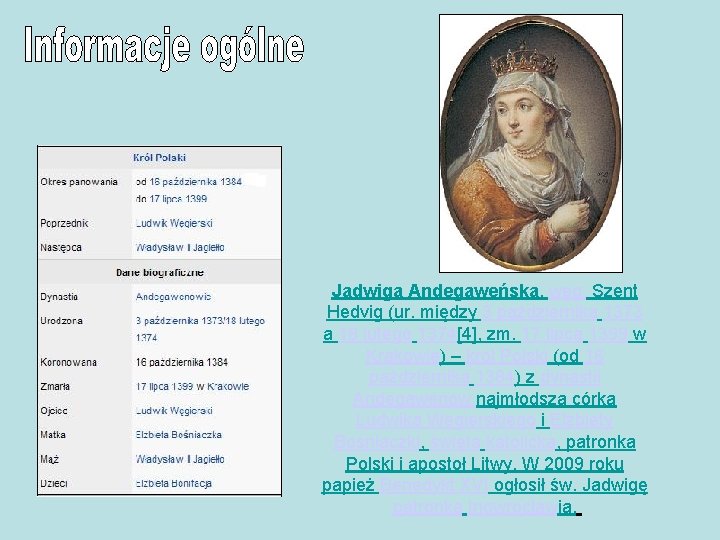Select the 'Dynastia' row label
Screen dimensions: 720x540
pos(59,297)
